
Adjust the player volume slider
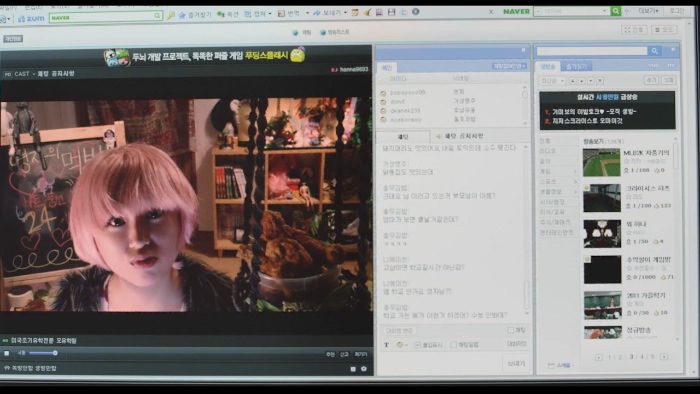43,353
